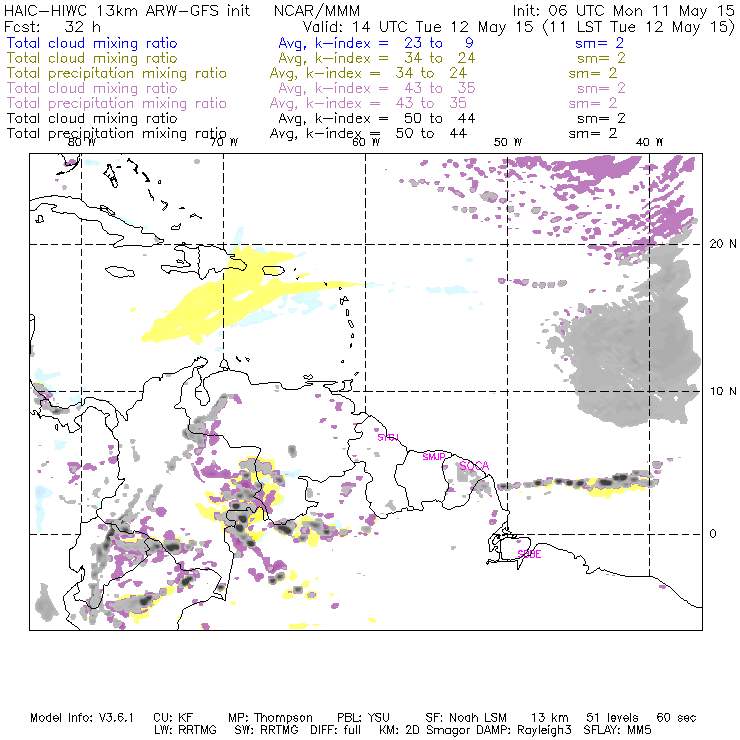
Task: Click the 'CU: KF' cumulus scheme text
Action: tap(173, 718)
